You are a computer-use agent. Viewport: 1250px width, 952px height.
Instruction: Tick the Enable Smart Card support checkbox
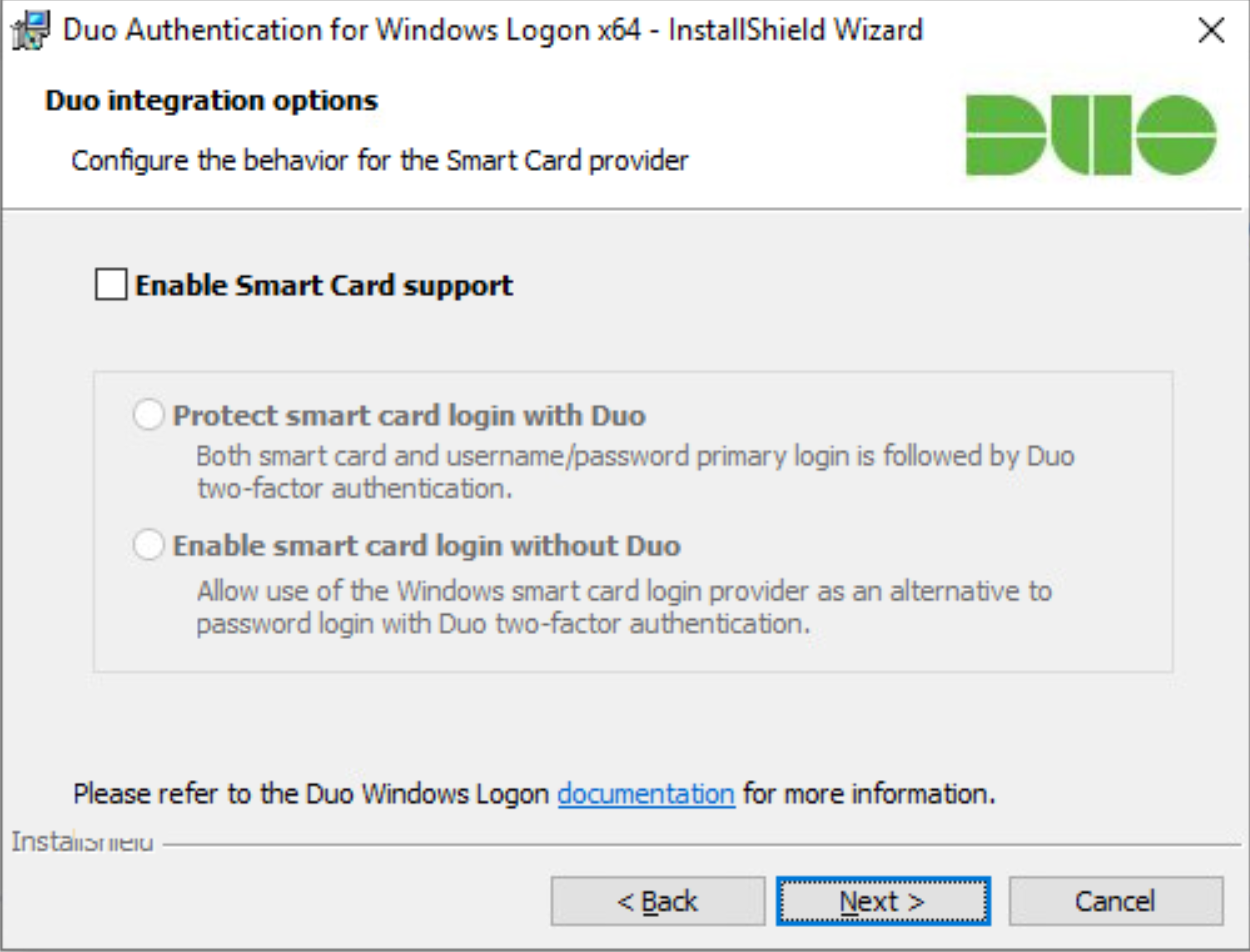point(111,285)
